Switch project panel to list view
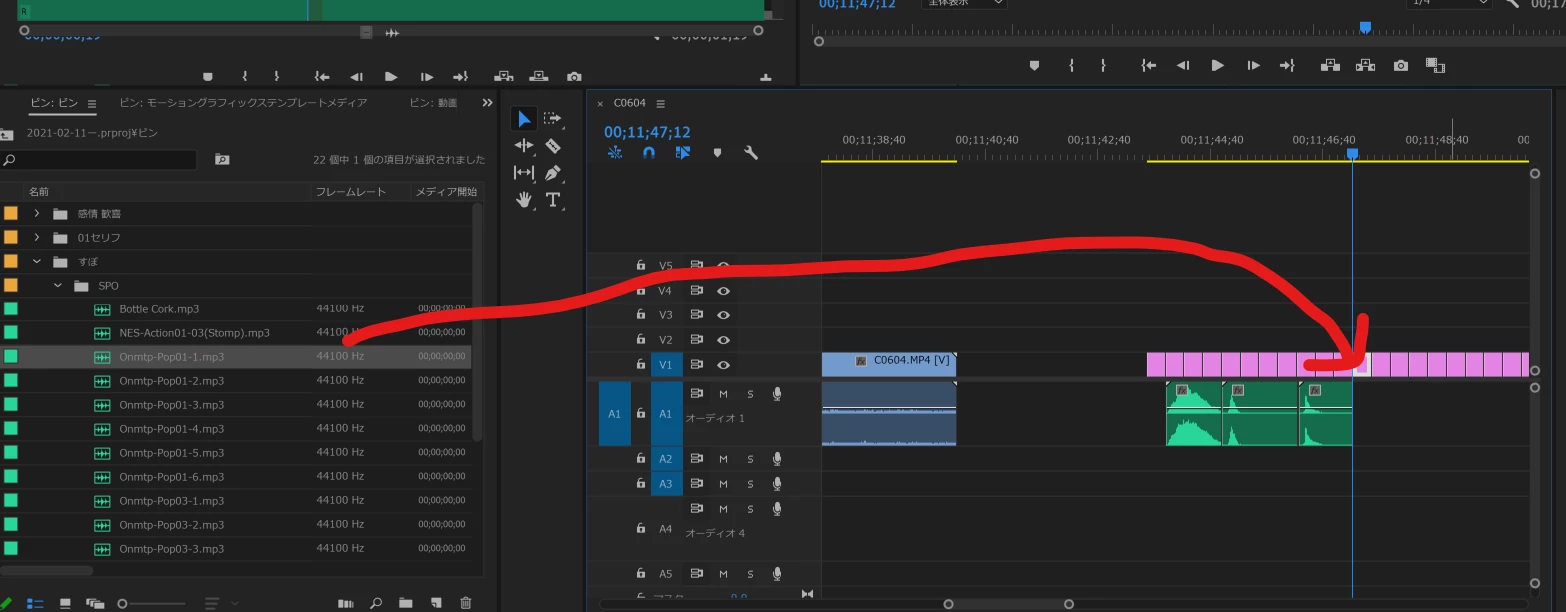Image resolution: width=1566 pixels, height=612 pixels. point(35,603)
